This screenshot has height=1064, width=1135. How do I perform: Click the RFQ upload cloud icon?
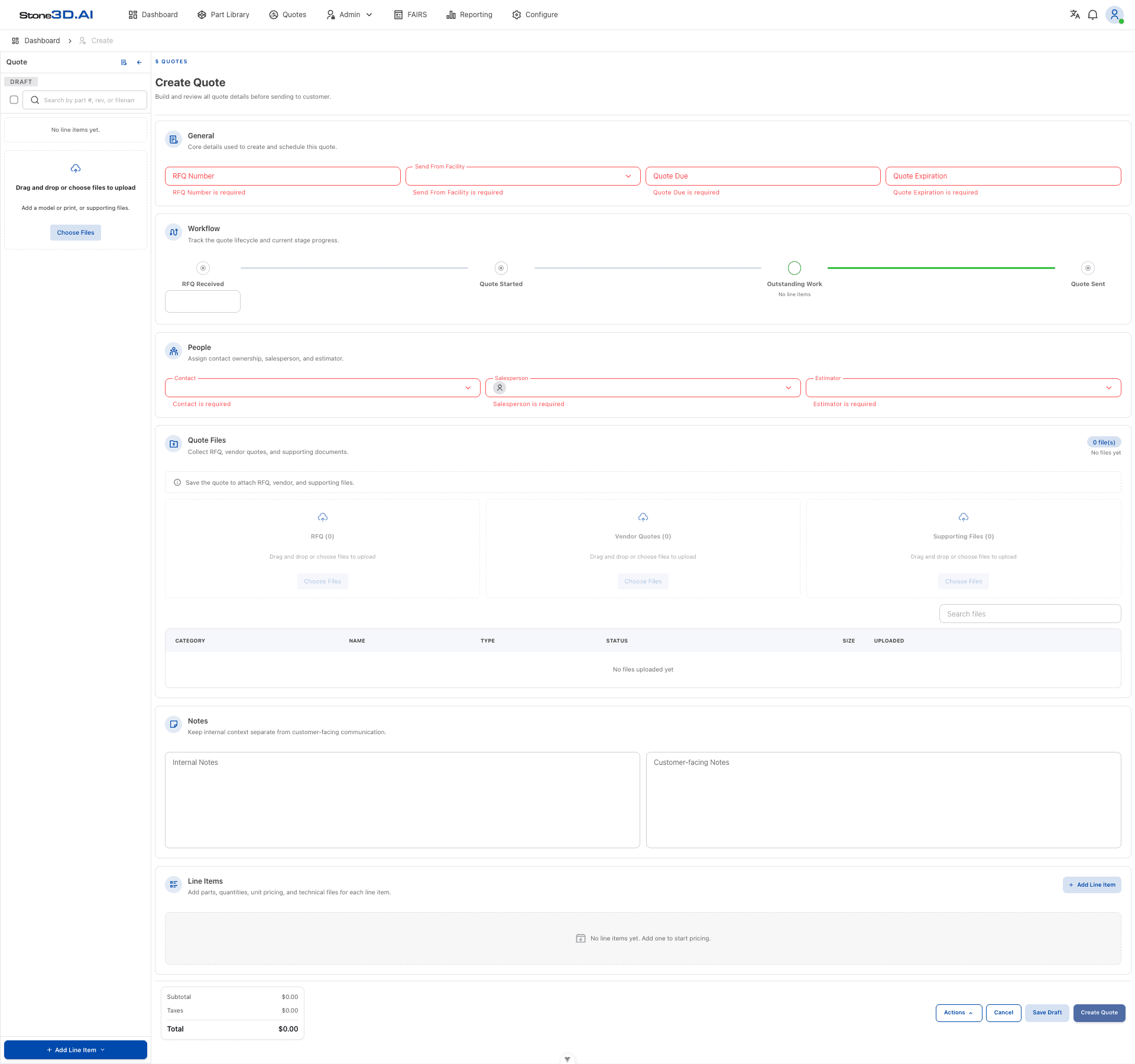323,517
